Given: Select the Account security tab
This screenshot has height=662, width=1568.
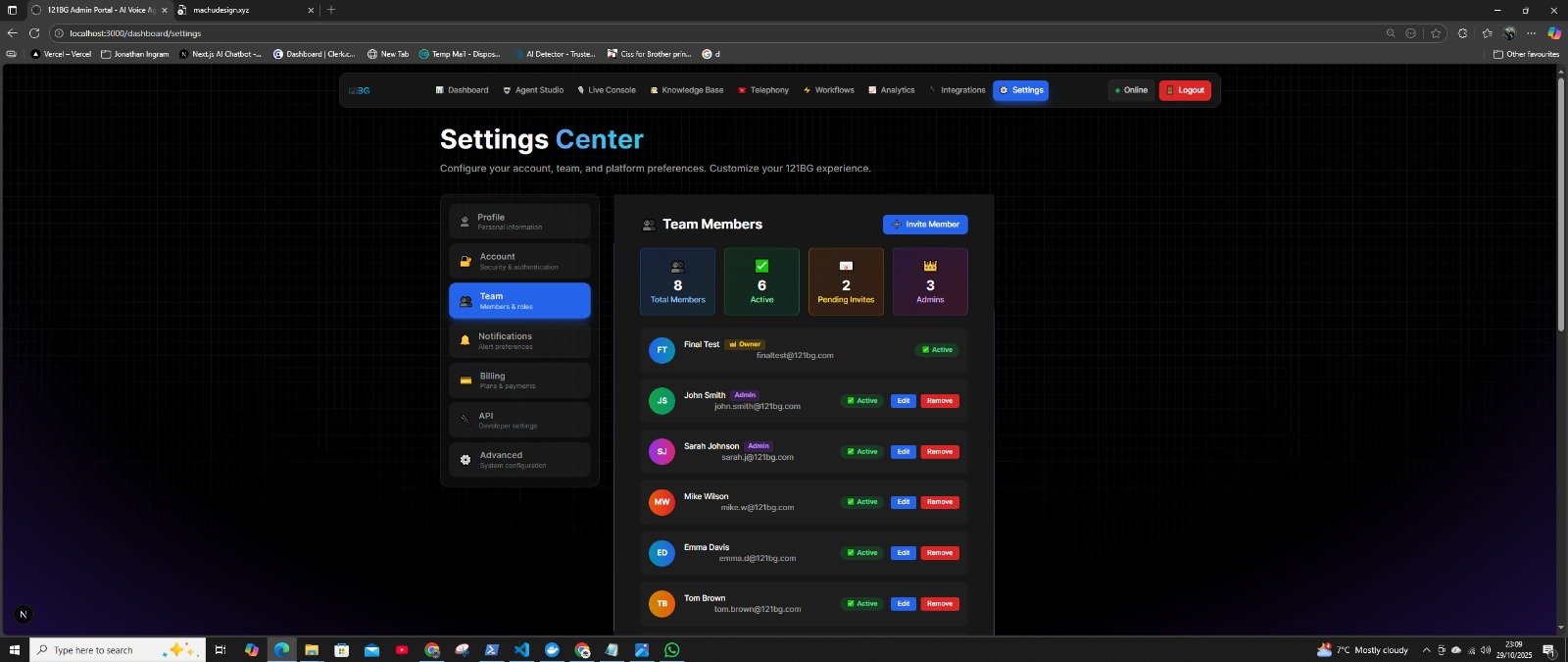Looking at the screenshot, I should pyautogui.click(x=519, y=261).
